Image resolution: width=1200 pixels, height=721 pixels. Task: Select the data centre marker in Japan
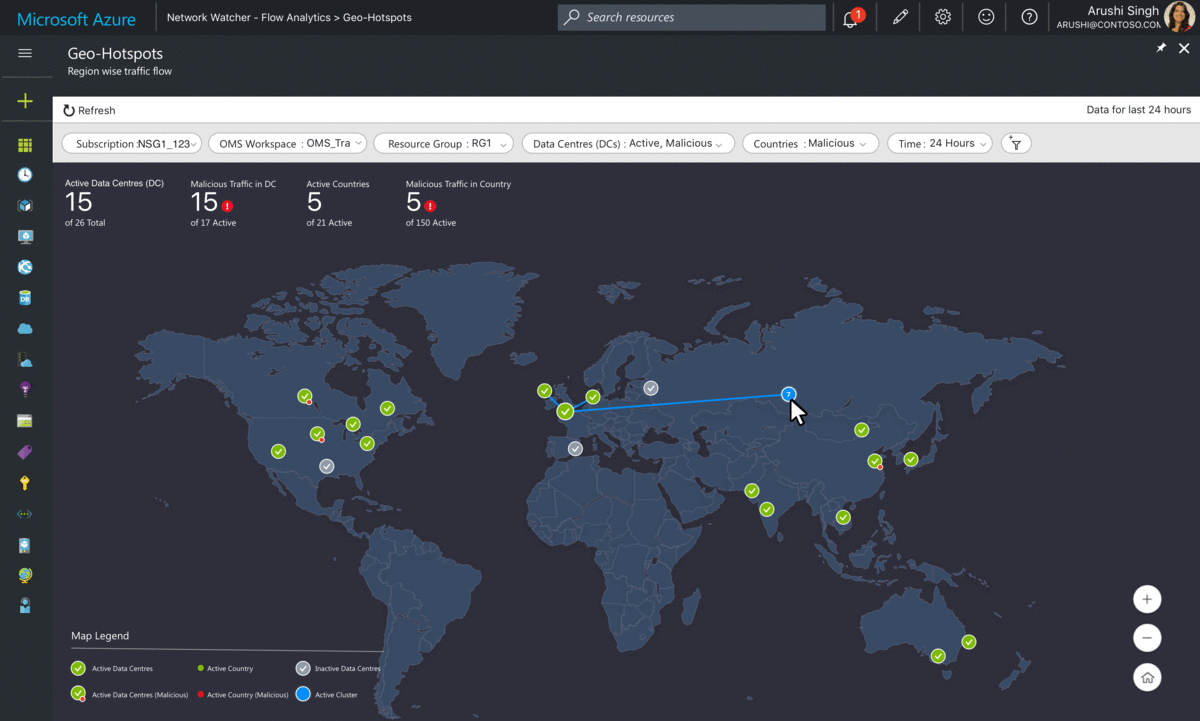910,459
